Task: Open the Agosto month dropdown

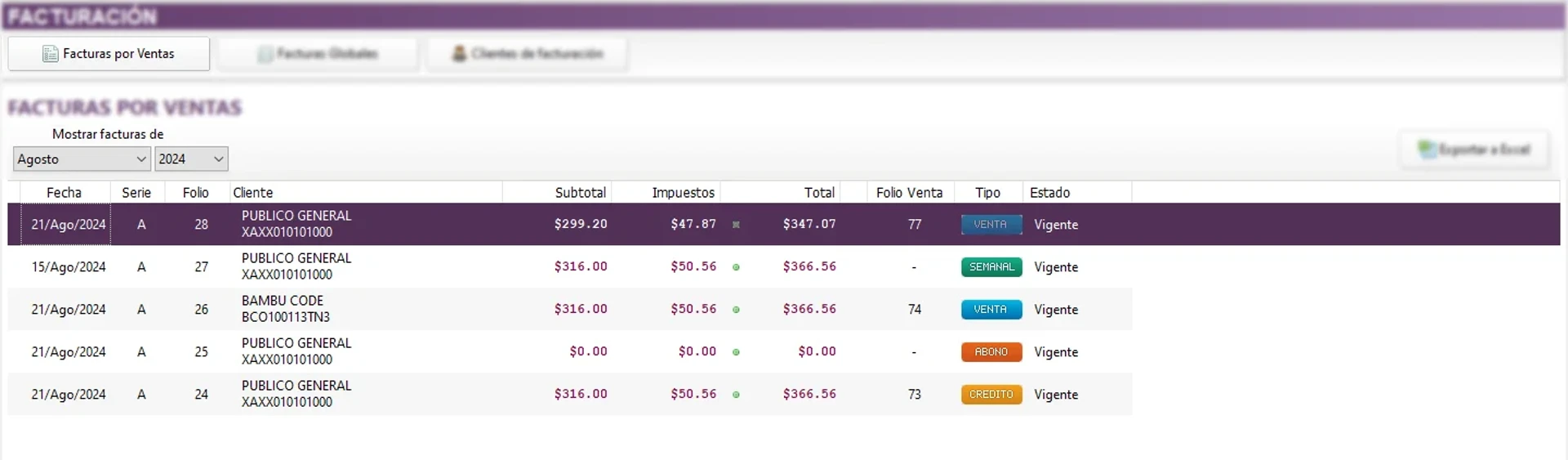Action: point(82,159)
